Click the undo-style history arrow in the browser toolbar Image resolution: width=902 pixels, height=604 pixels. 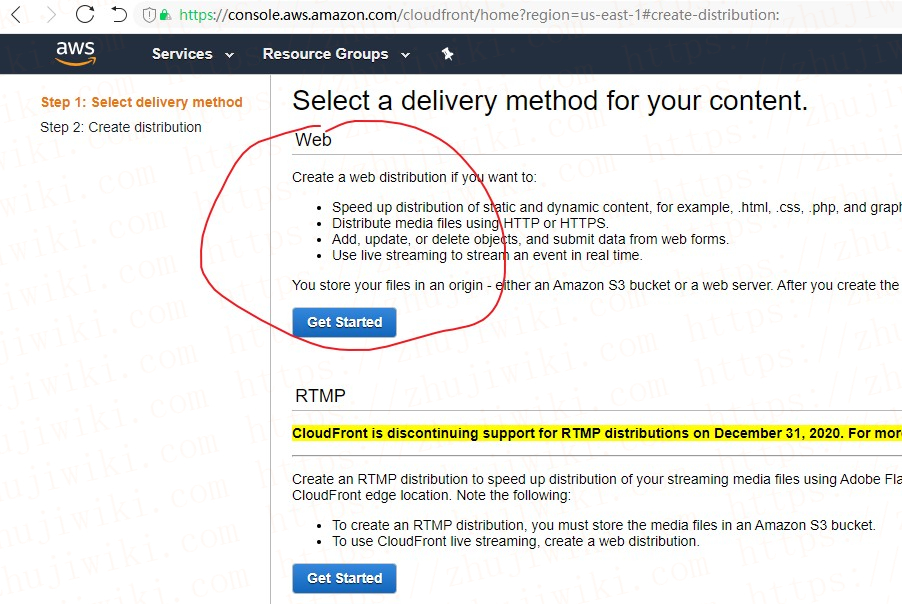[117, 15]
